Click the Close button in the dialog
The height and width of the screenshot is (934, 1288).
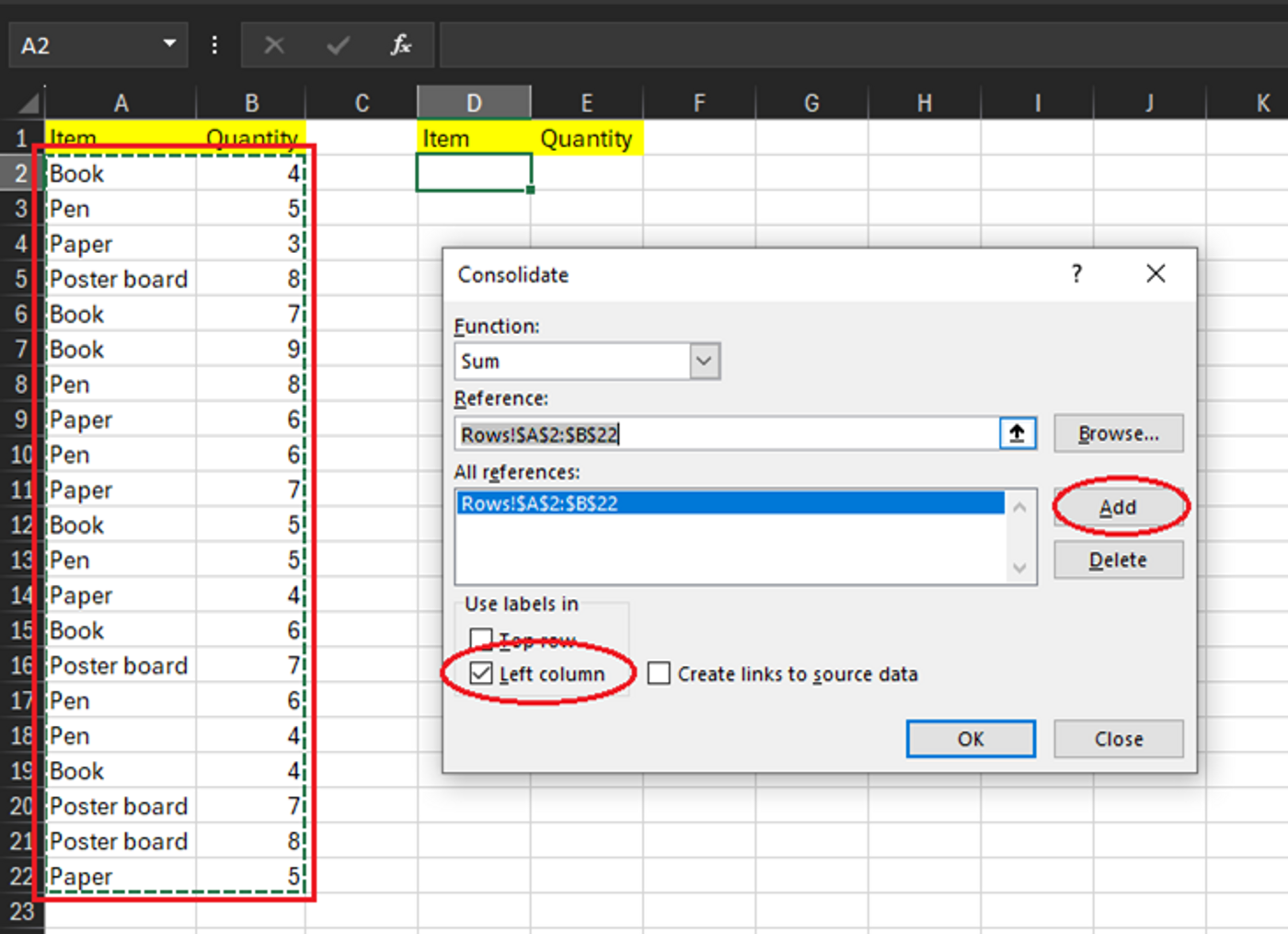point(1118,739)
